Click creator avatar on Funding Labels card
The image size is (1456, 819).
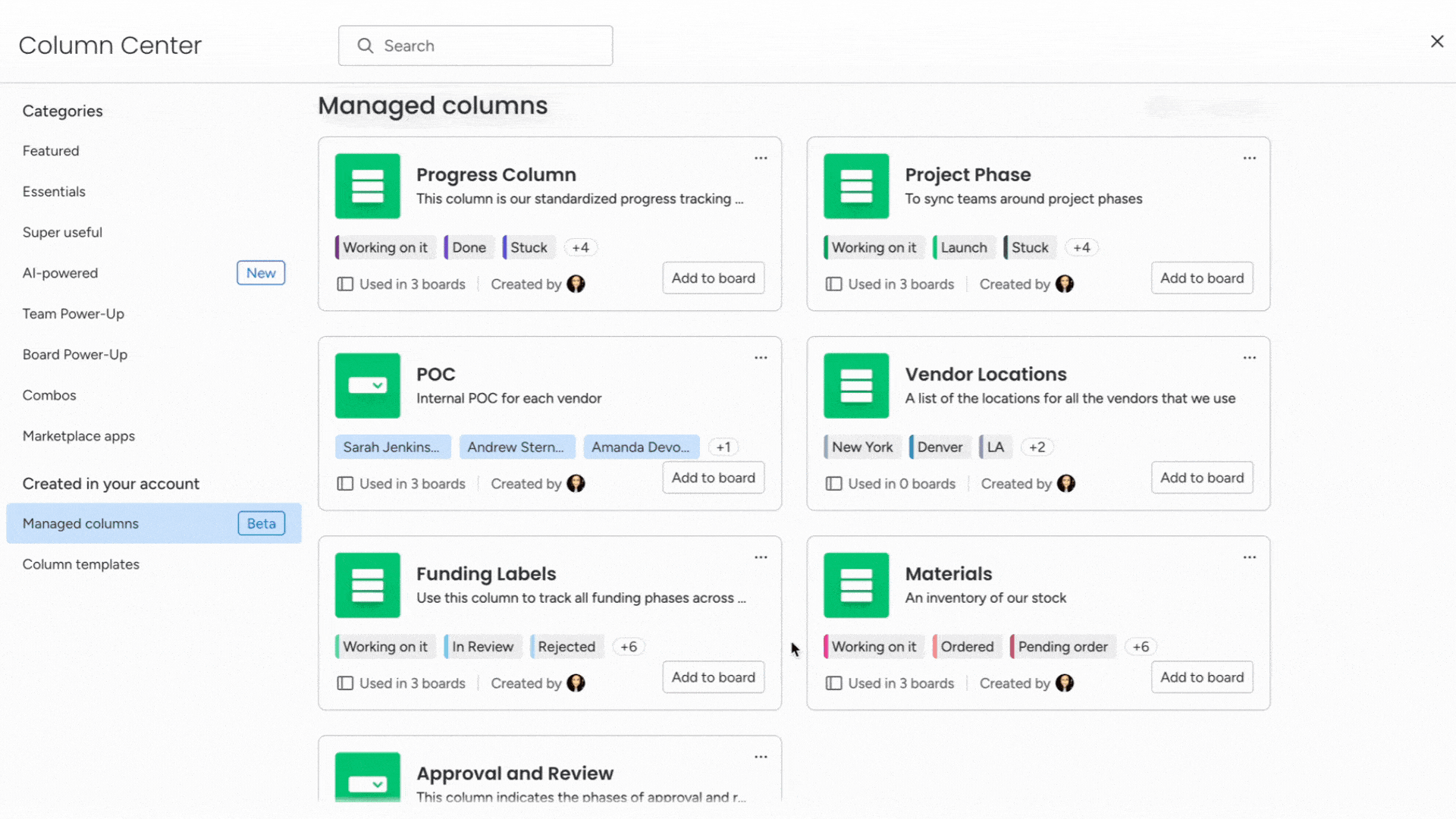[x=576, y=683]
